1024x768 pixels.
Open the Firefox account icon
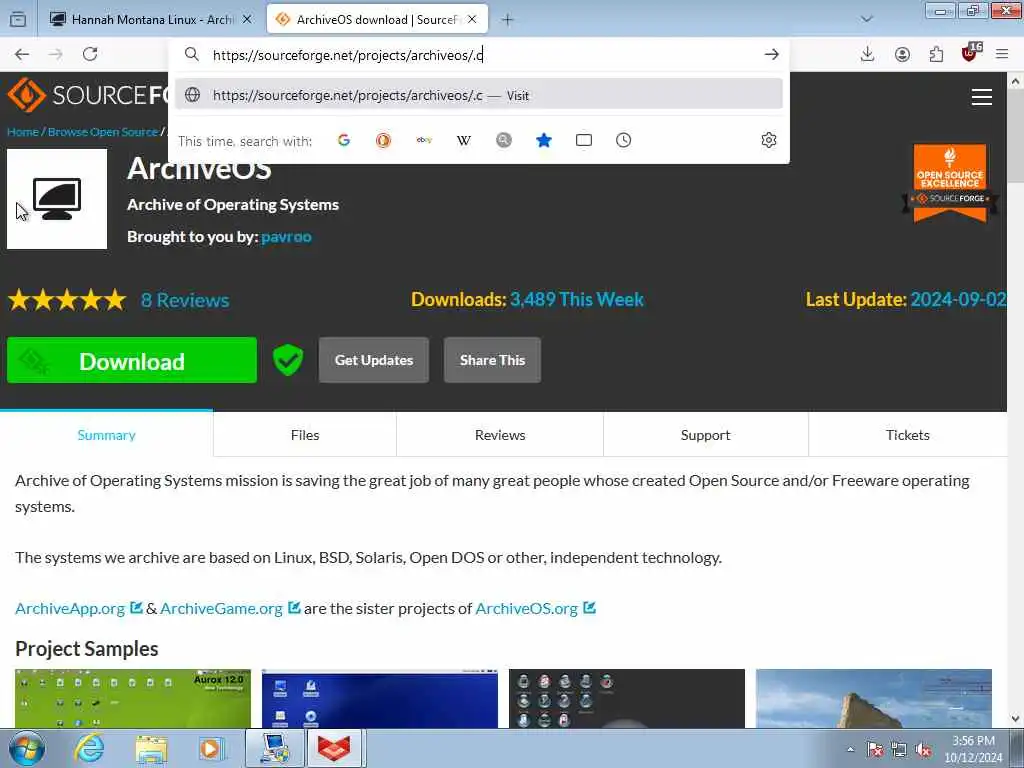[x=902, y=54]
